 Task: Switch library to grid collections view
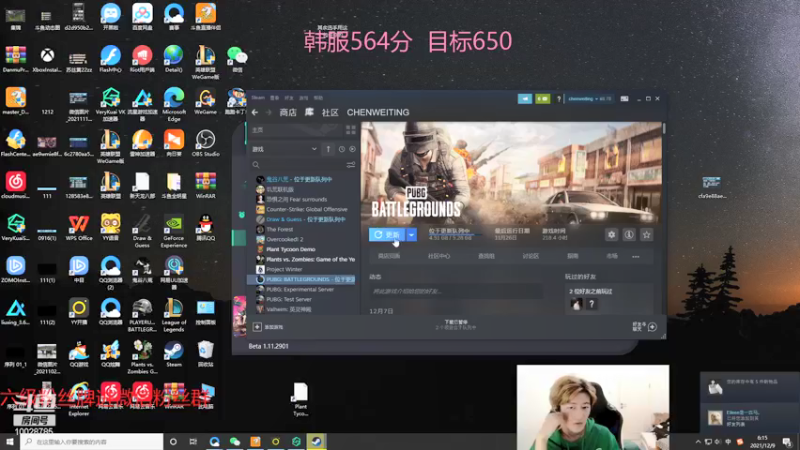(351, 130)
